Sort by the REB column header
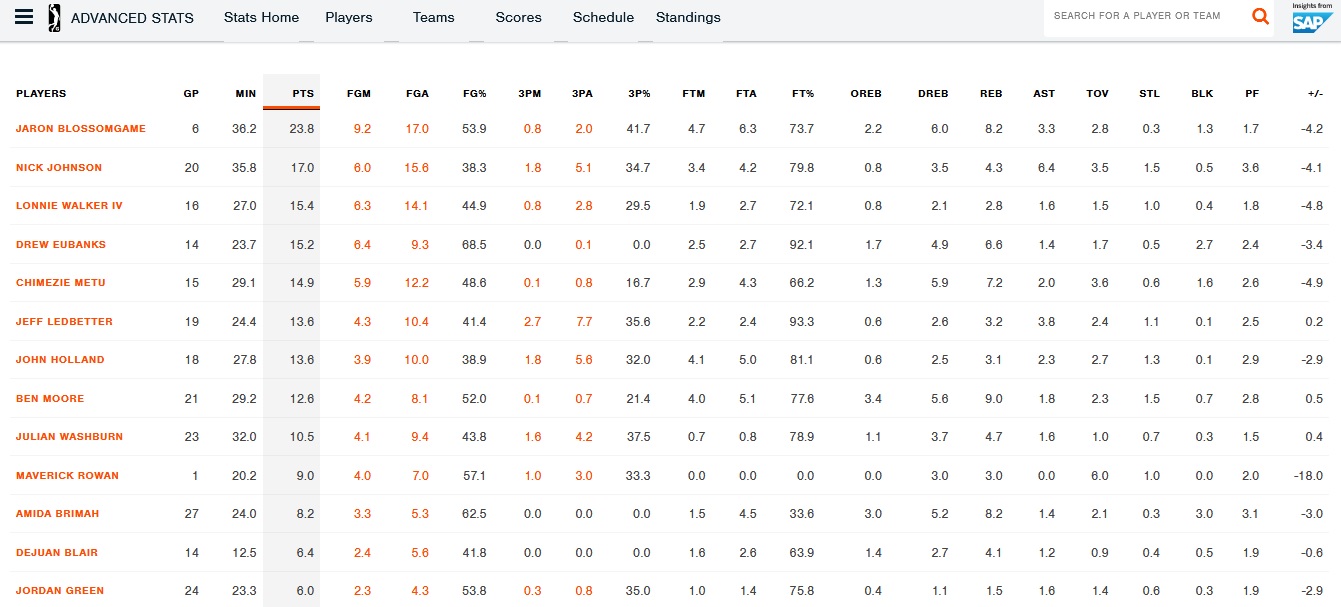This screenshot has width=1341, height=607. click(991, 94)
